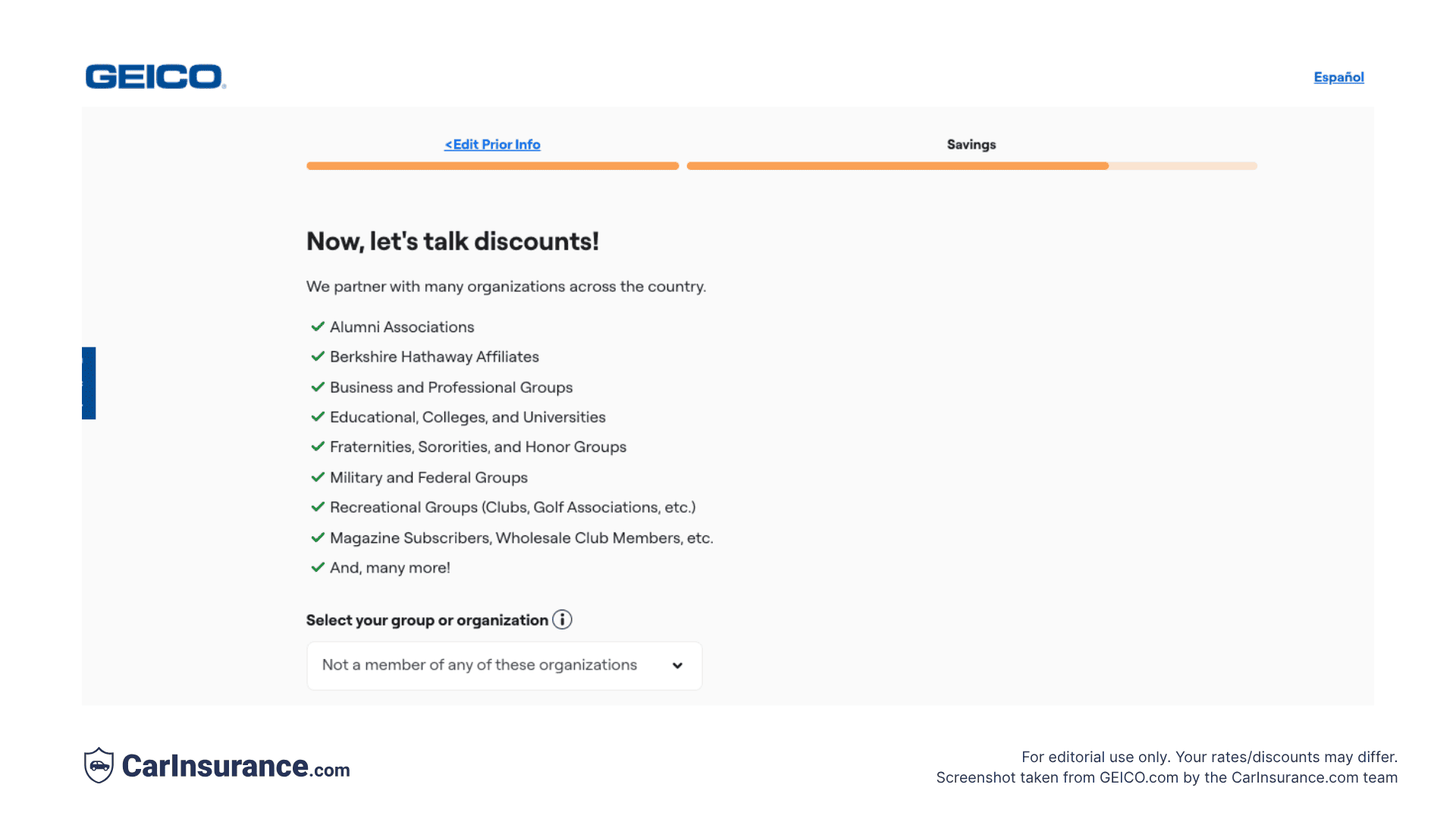
Task: Click the checkmark beside Alumni Associations
Action: tap(318, 326)
